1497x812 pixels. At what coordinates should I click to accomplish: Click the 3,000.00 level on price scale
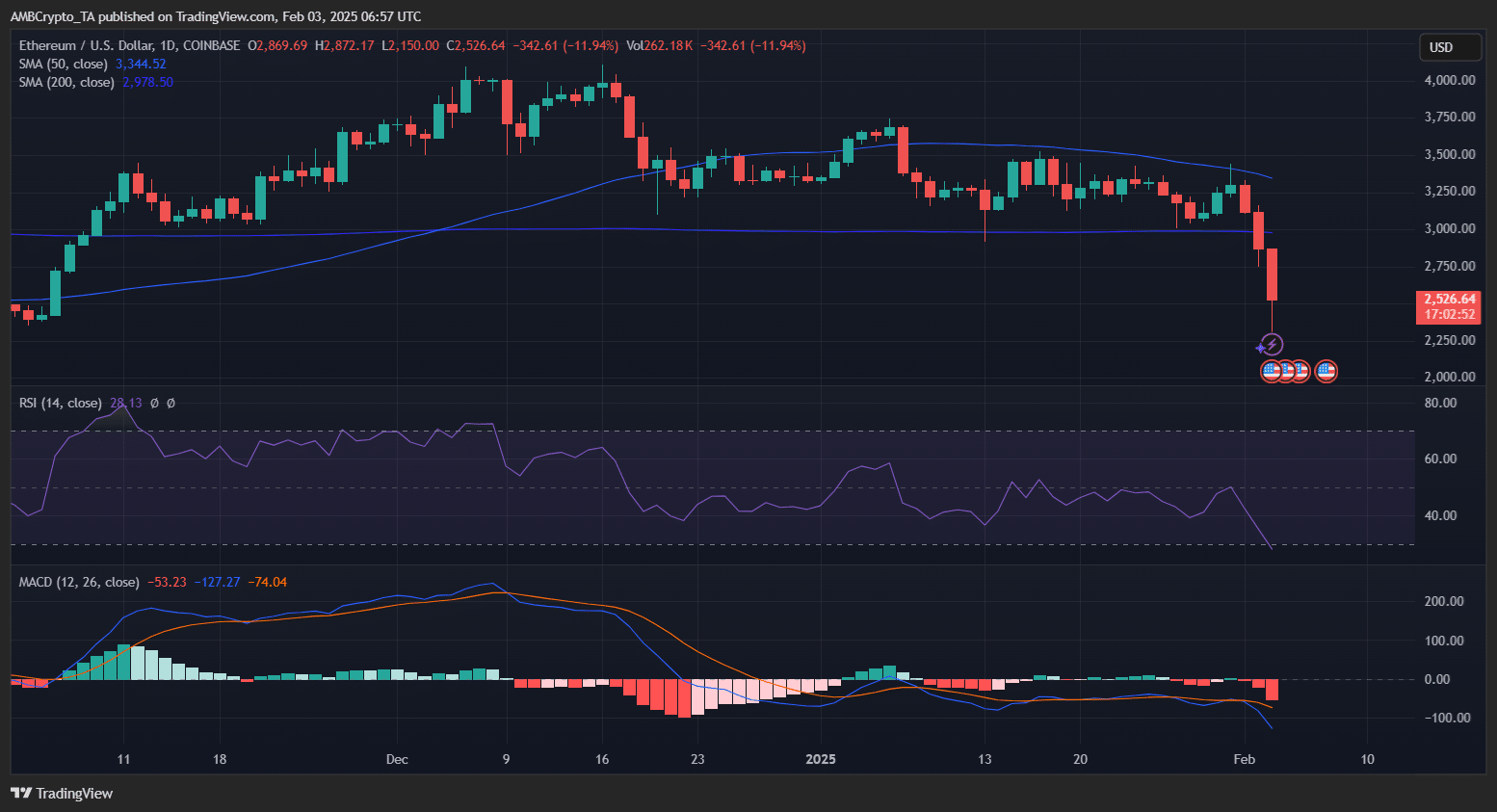(x=1450, y=228)
